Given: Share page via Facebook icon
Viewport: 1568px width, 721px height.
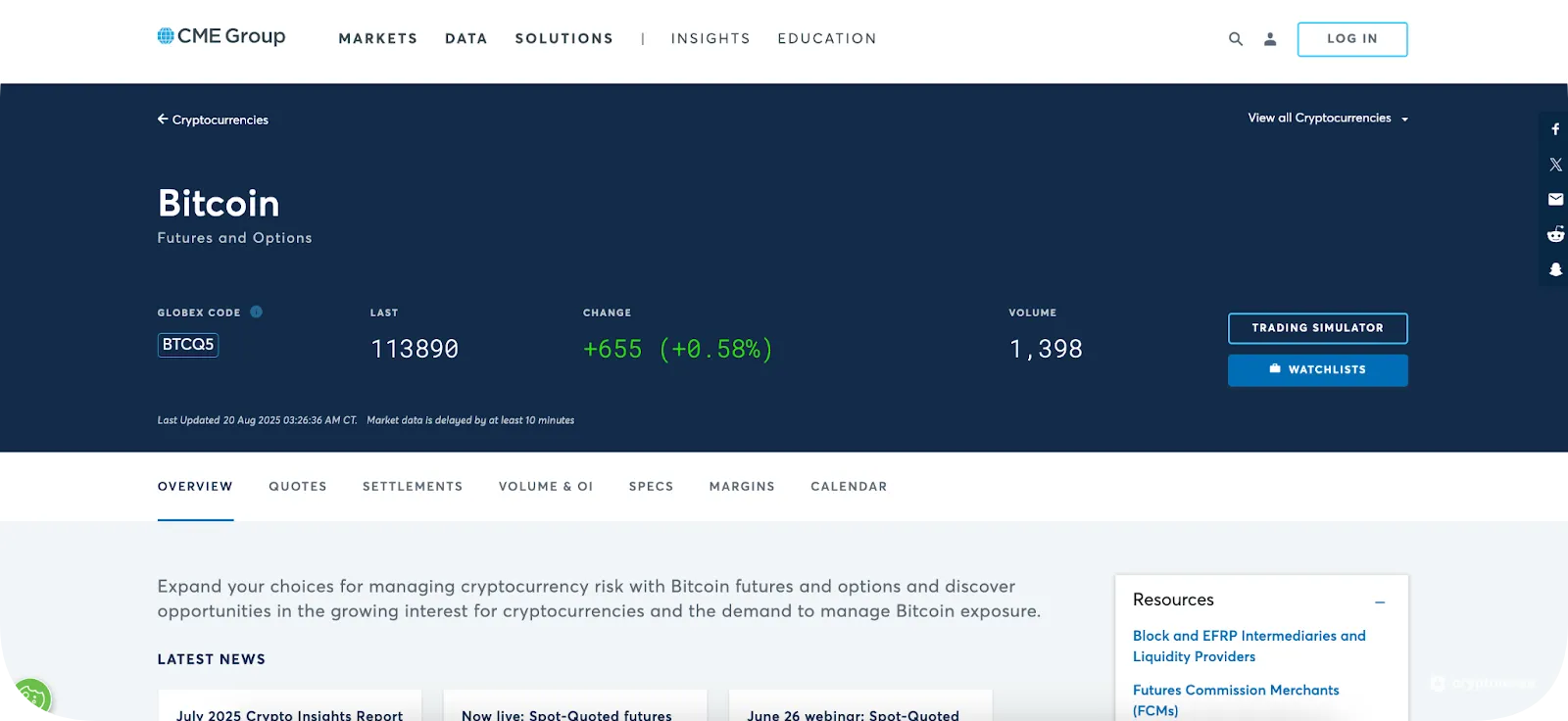Looking at the screenshot, I should (x=1555, y=129).
